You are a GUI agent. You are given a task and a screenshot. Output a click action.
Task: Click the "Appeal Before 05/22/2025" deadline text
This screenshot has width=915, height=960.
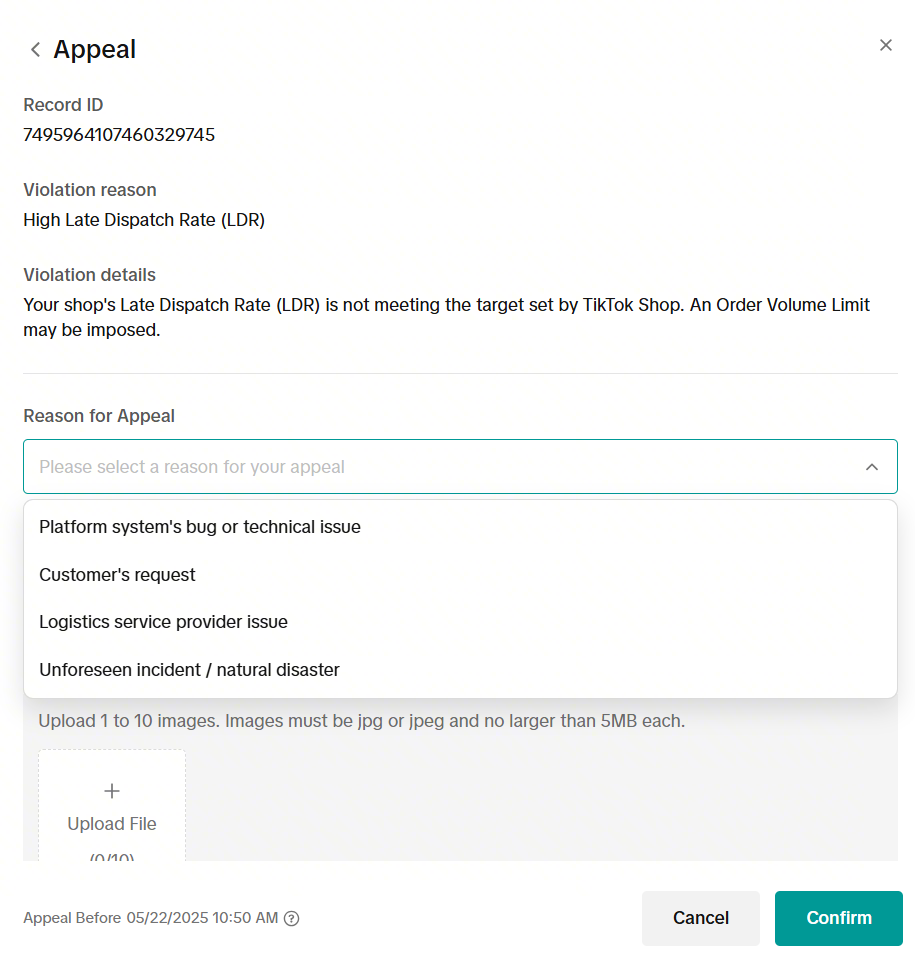pyautogui.click(x=150, y=918)
